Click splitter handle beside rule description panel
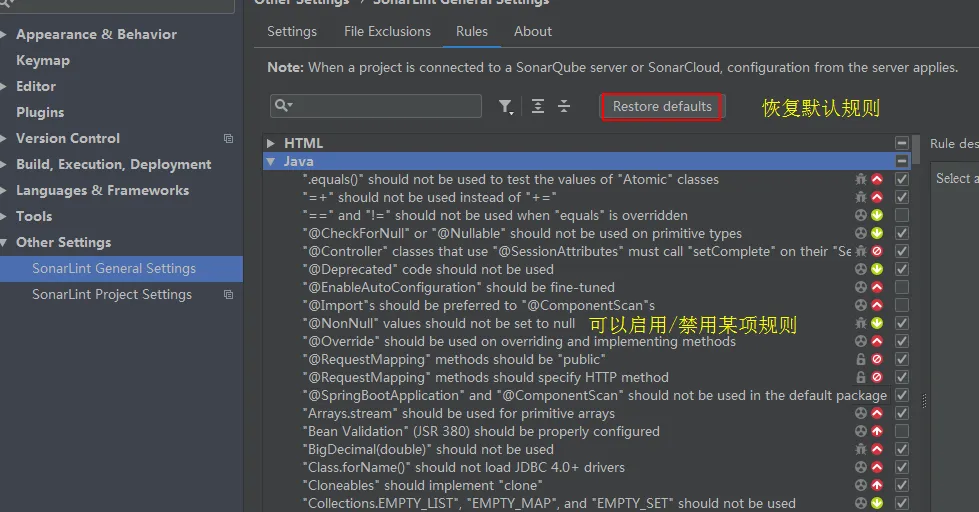The image size is (979, 512). click(925, 401)
